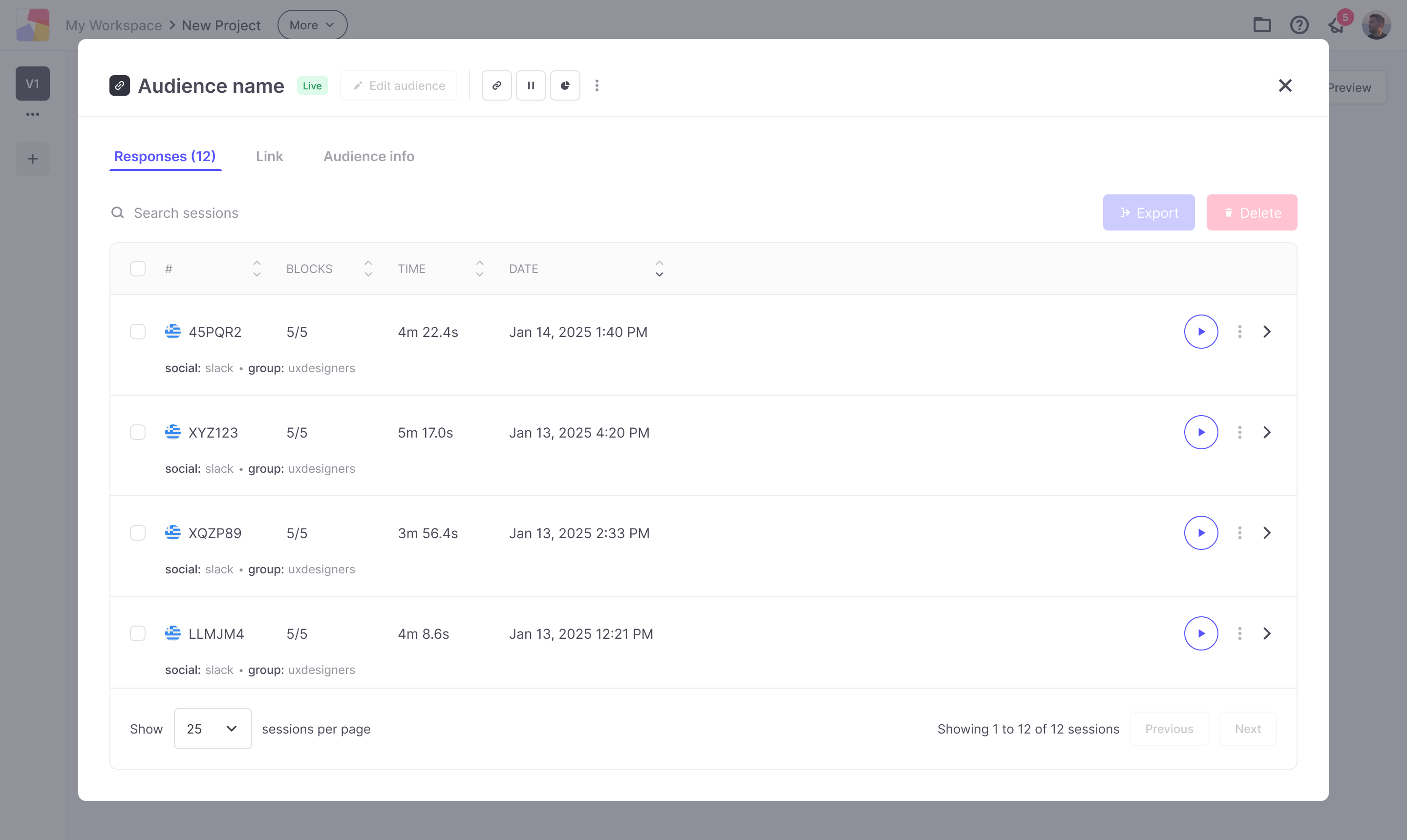Play session recording for LLMJM4

click(x=1201, y=633)
